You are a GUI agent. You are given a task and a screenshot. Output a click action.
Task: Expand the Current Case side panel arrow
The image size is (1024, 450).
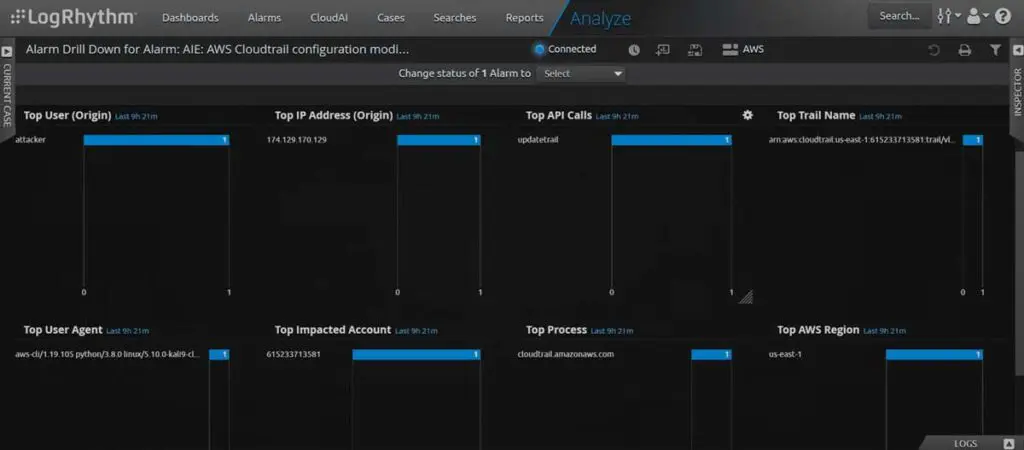pyautogui.click(x=7, y=51)
